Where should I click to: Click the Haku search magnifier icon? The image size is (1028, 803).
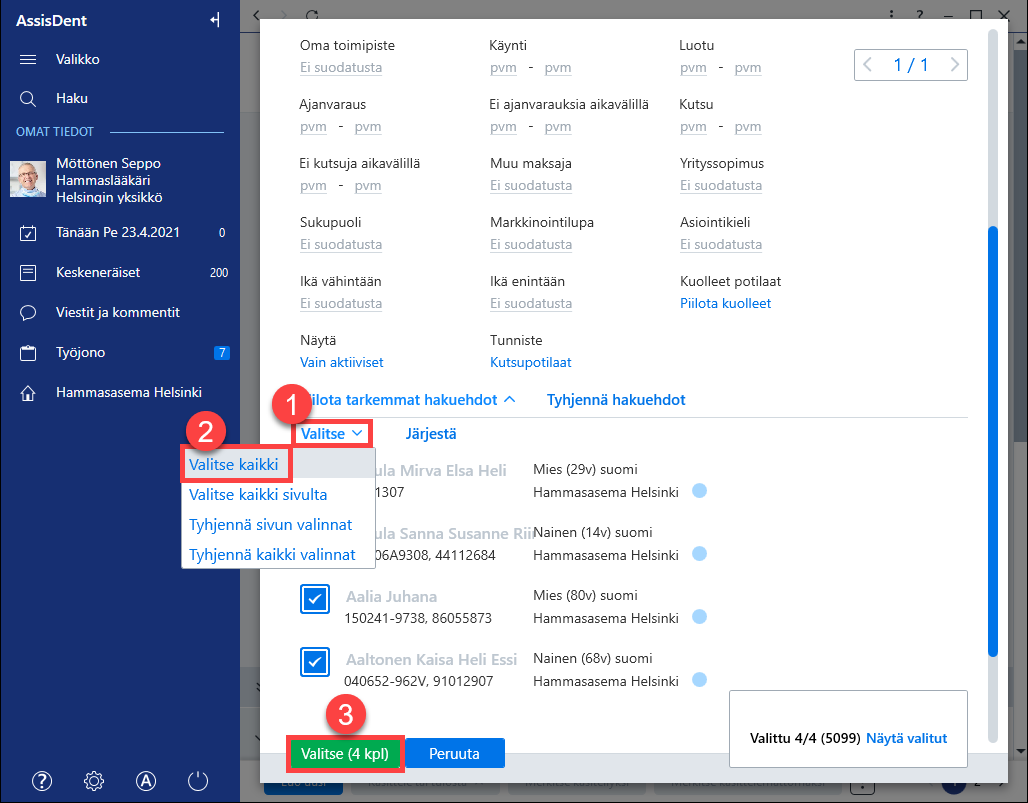28,99
